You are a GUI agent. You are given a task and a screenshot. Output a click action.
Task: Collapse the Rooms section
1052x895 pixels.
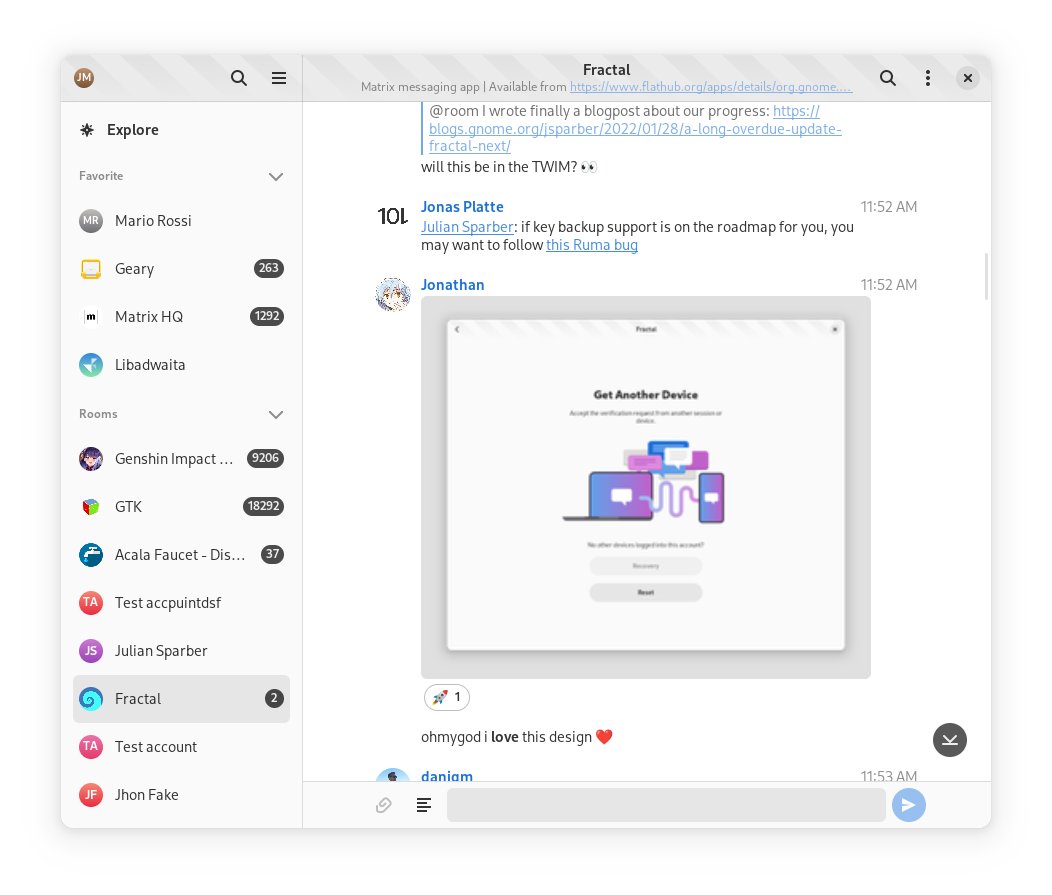click(276, 414)
